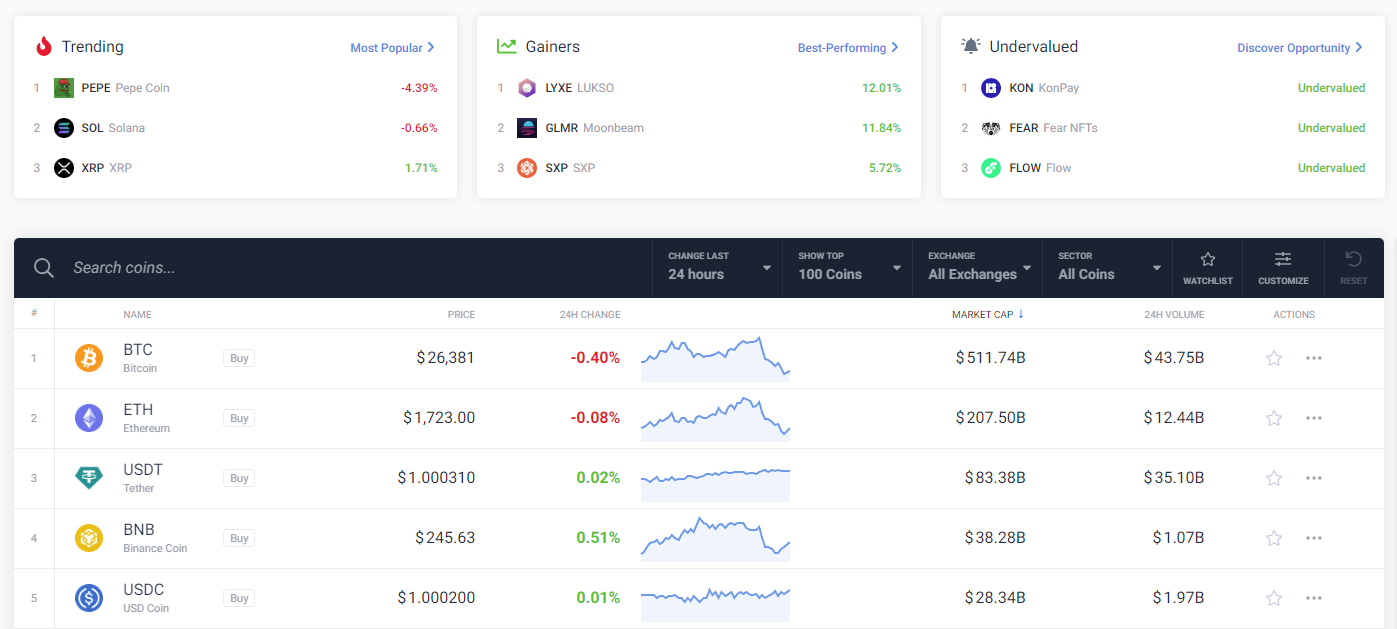Image resolution: width=1397 pixels, height=629 pixels.
Task: Open the Sector All Coins dropdown
Action: (x=1107, y=268)
